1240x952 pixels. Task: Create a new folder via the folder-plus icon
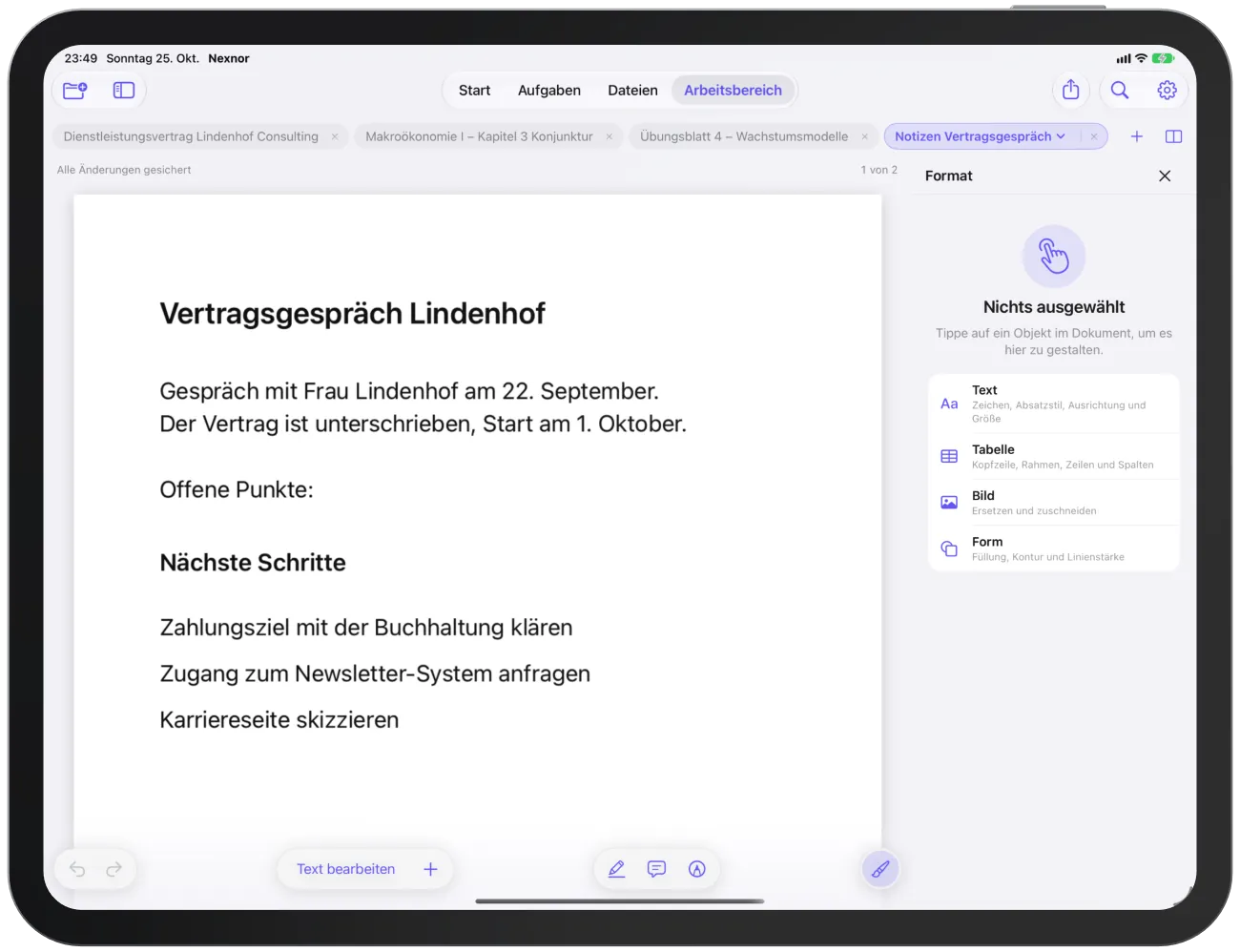[x=74, y=91]
